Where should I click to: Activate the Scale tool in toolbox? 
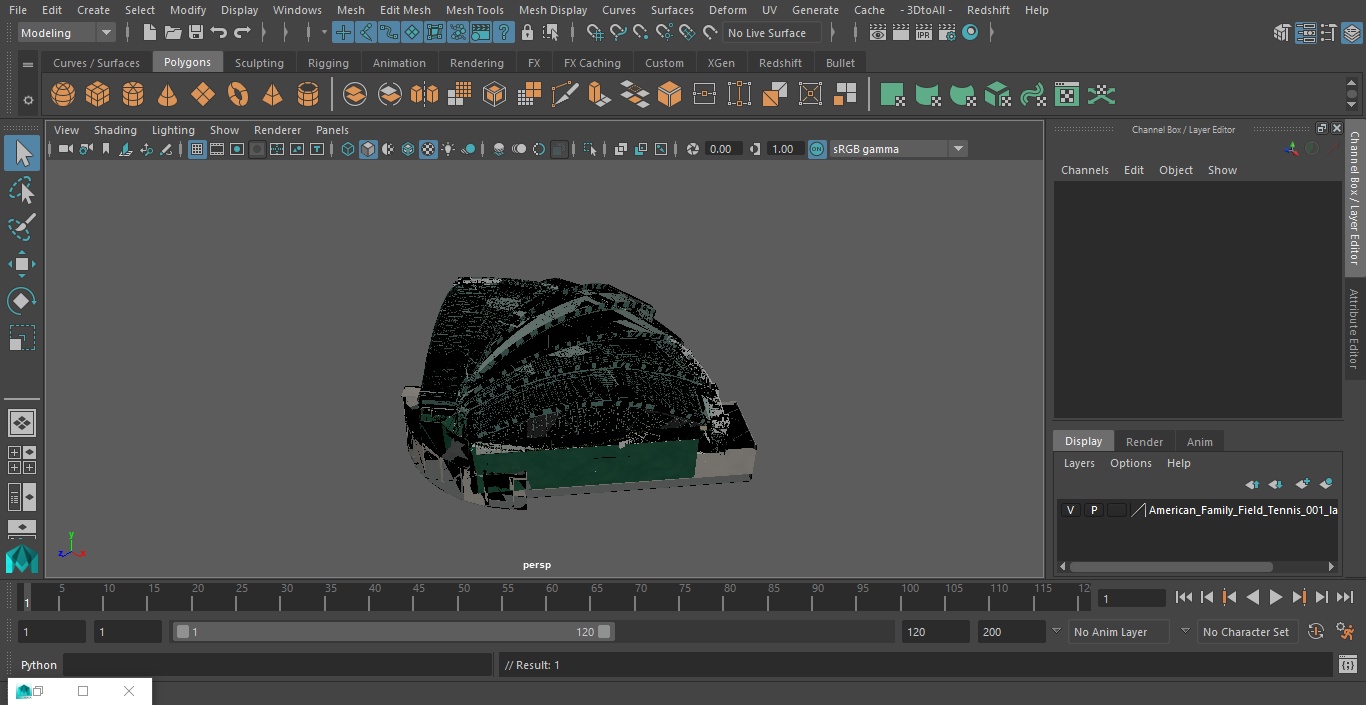22,338
